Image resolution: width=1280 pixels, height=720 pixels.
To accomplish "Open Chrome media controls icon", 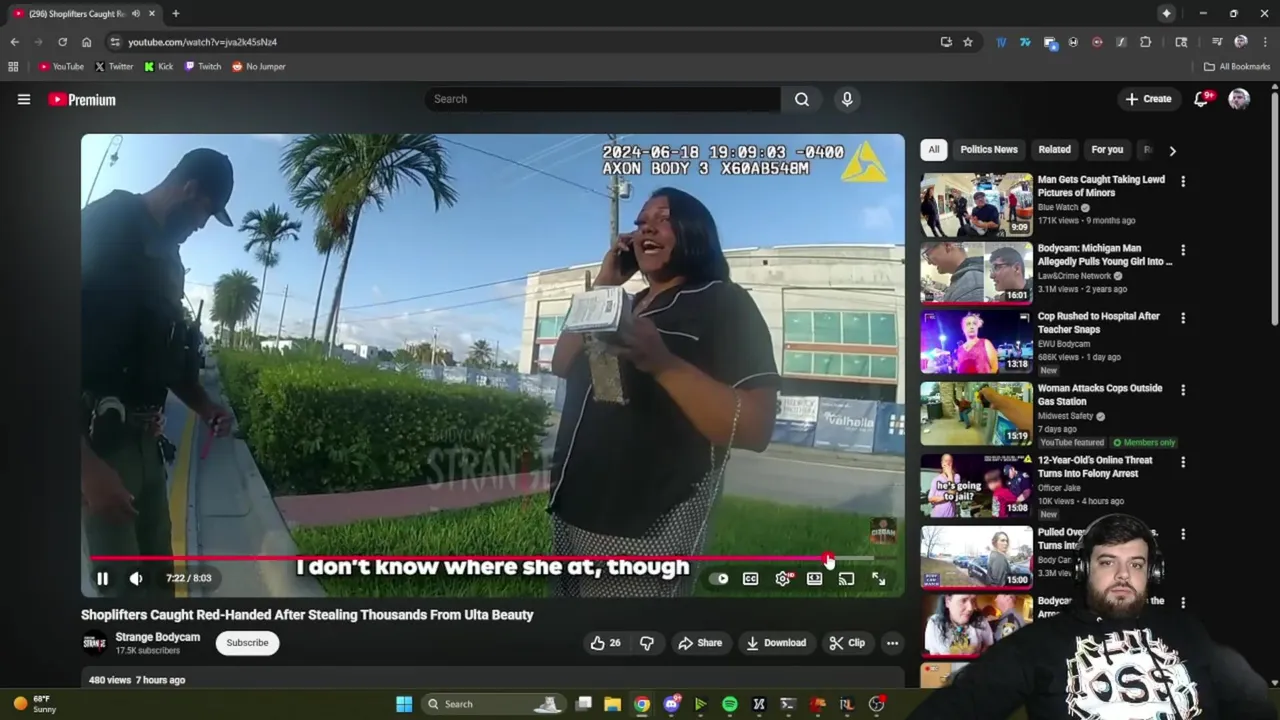I will (x=1217, y=42).
